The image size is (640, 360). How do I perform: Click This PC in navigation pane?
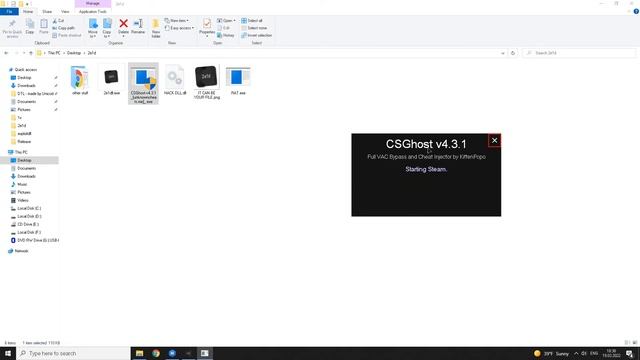(x=21, y=152)
